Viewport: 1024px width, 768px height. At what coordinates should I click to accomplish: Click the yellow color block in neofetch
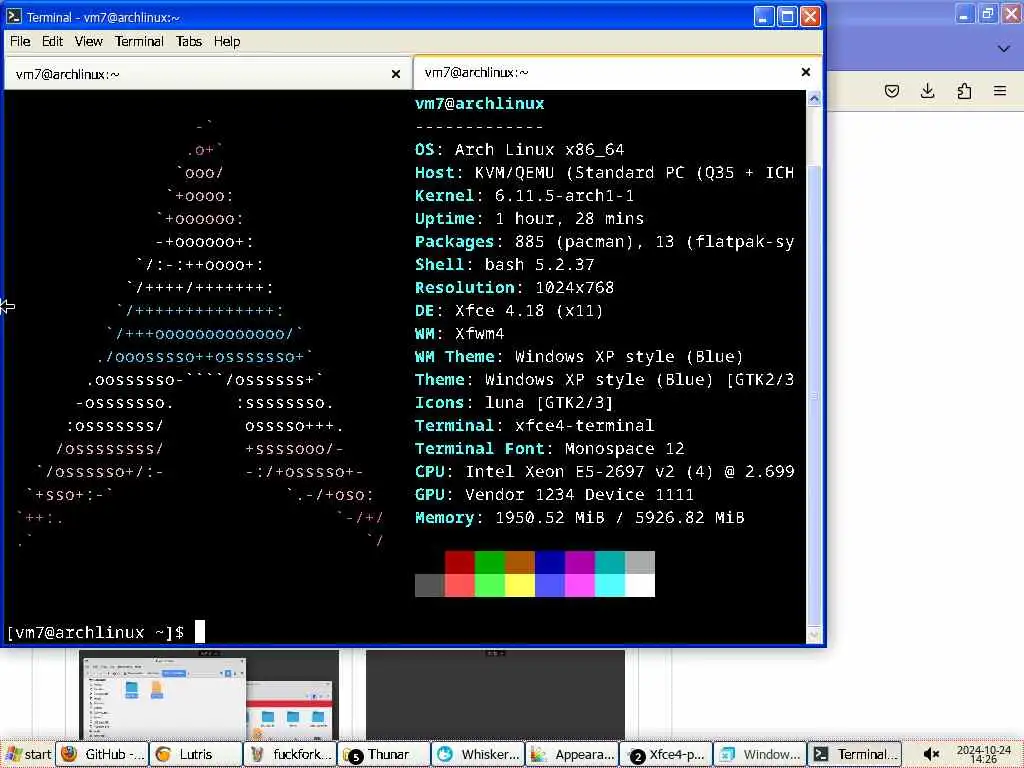(x=520, y=585)
